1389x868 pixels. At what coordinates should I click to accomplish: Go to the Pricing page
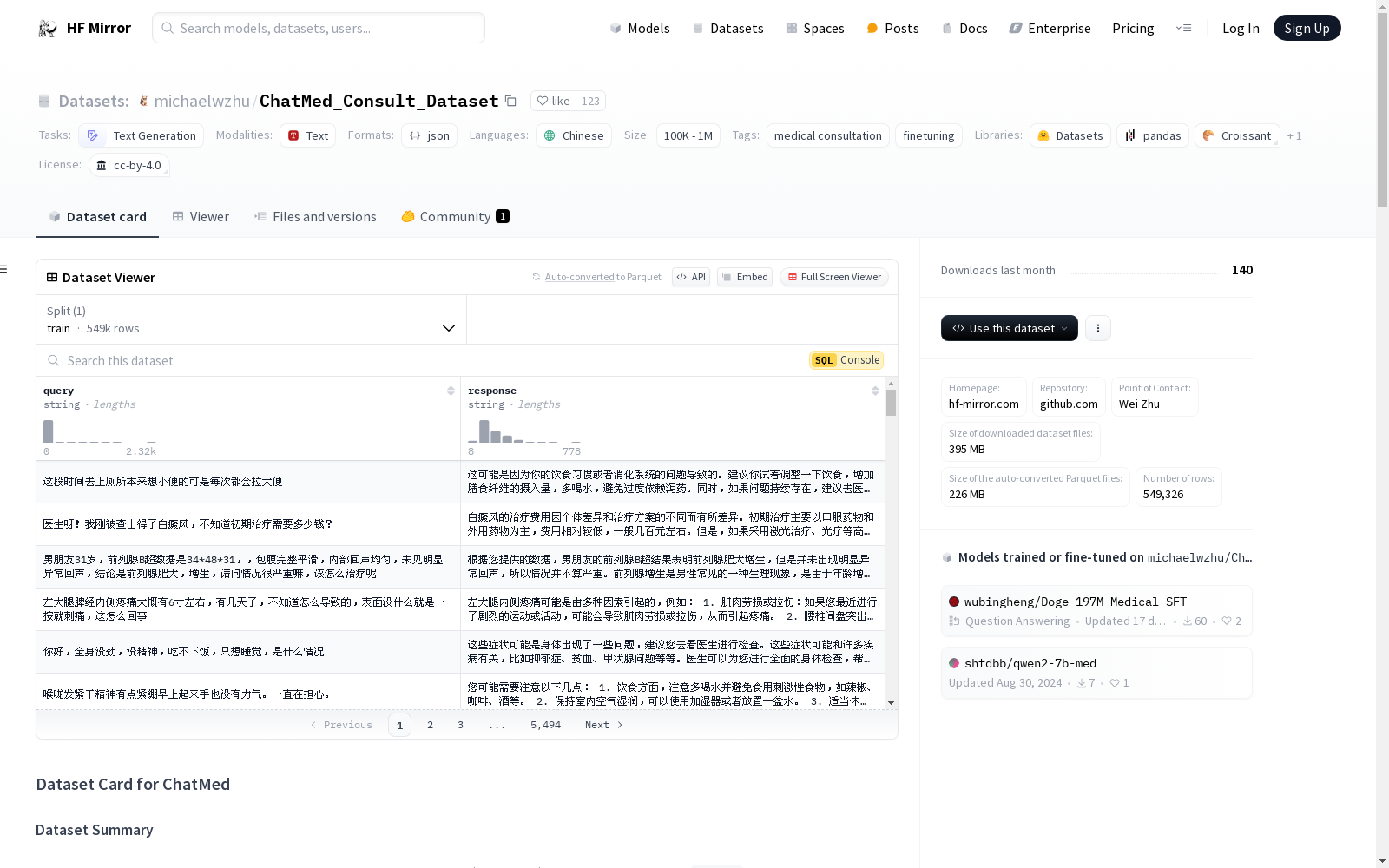tap(1133, 29)
